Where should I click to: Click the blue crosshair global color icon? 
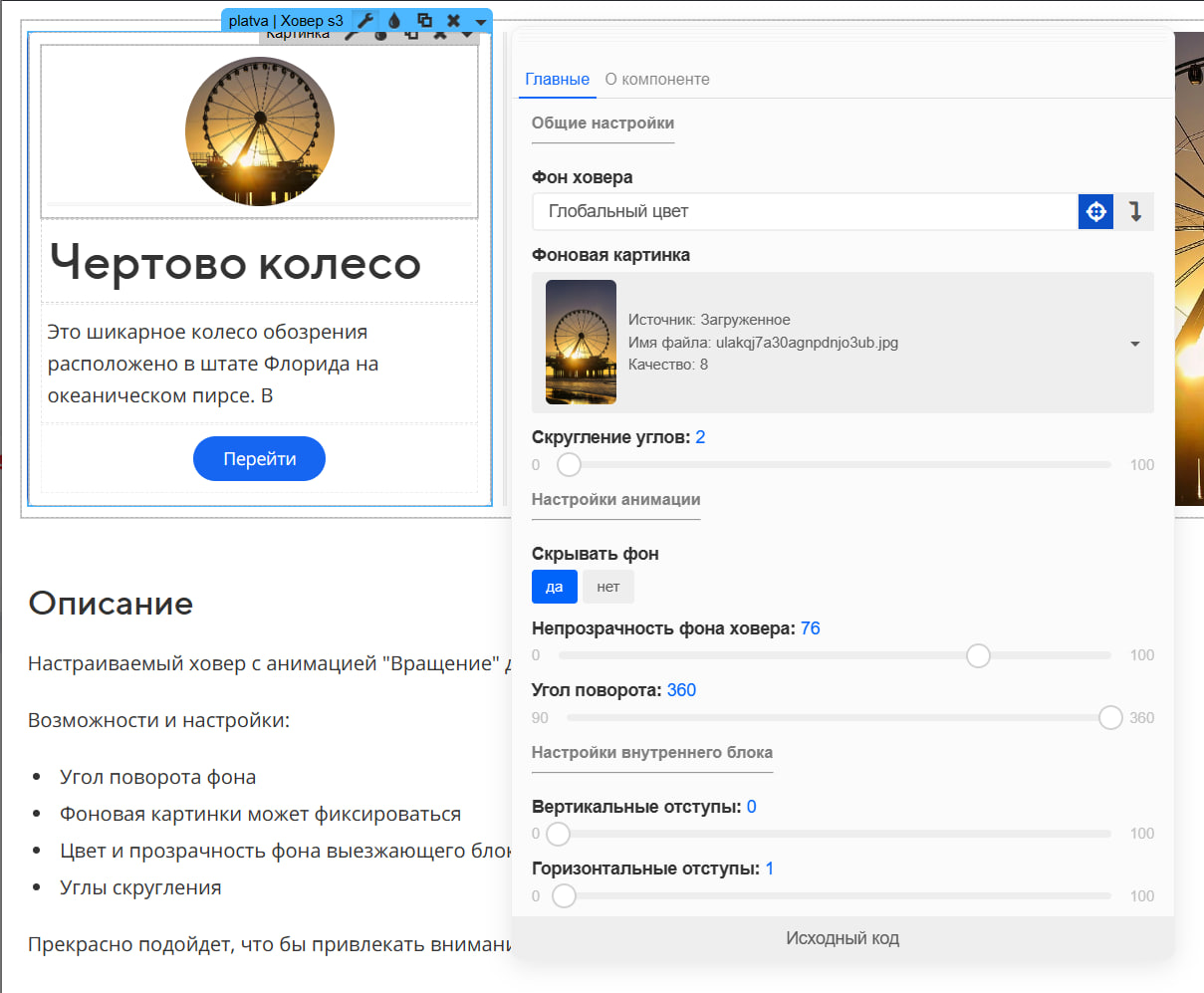[1095, 211]
